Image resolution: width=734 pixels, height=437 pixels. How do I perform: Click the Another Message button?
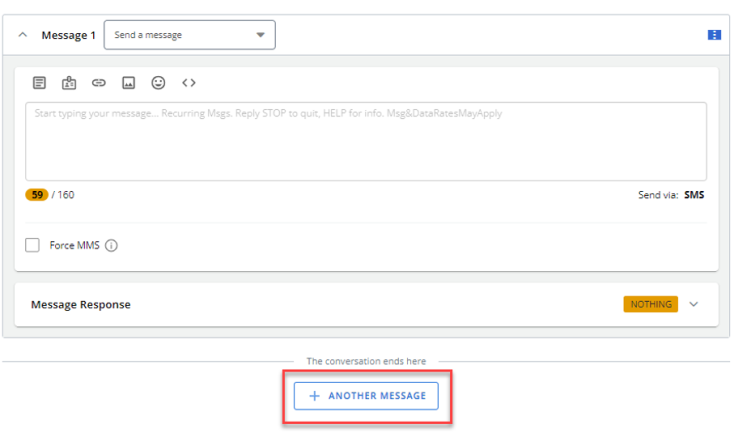pos(367,396)
